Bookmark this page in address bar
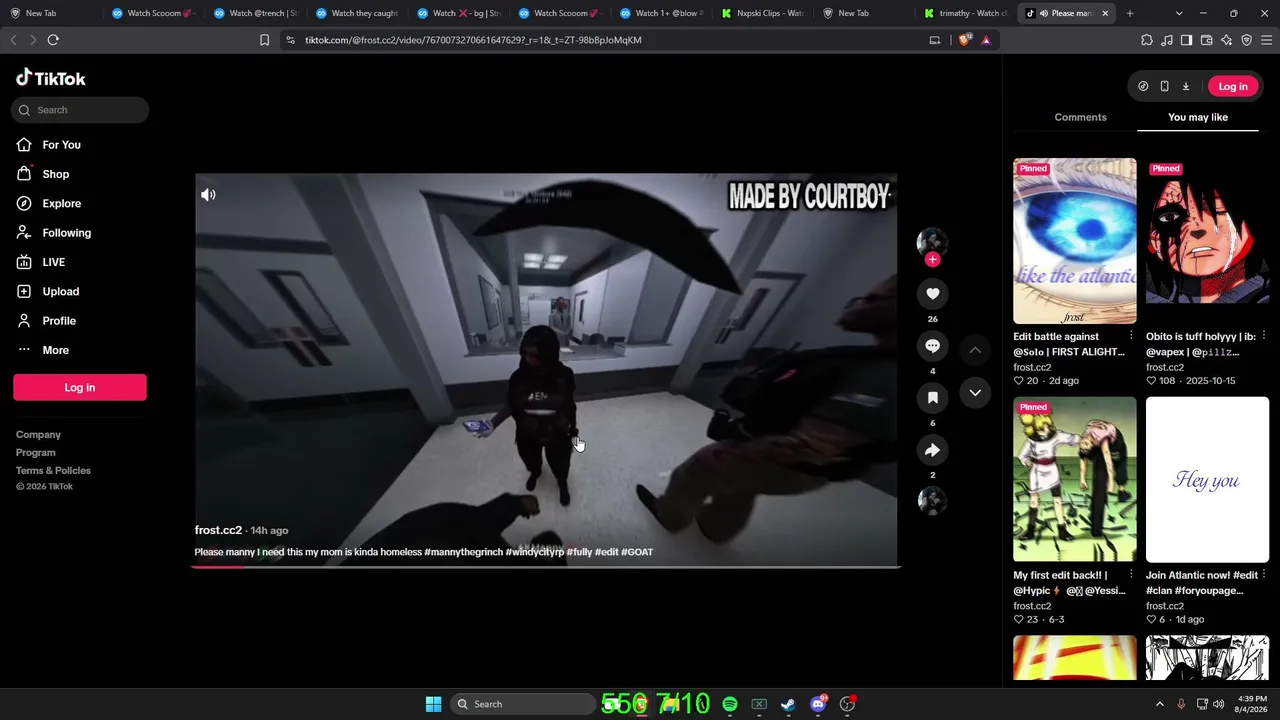Screen dimensions: 1280x720 264,40
